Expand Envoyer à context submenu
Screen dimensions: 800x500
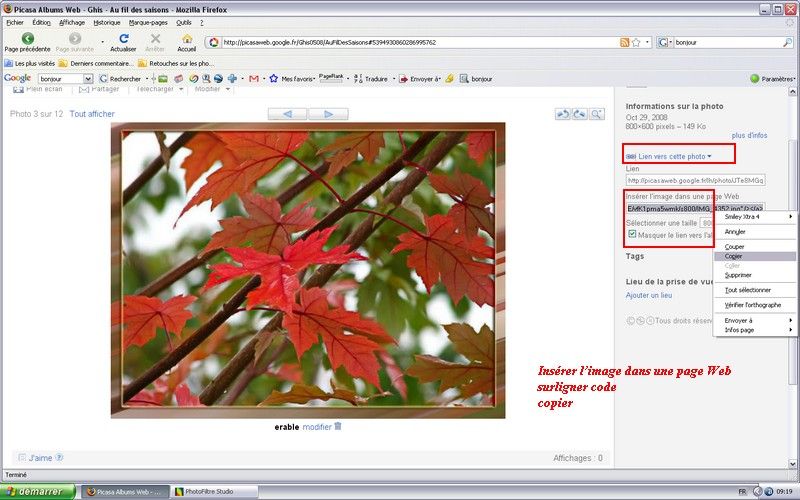[756, 320]
